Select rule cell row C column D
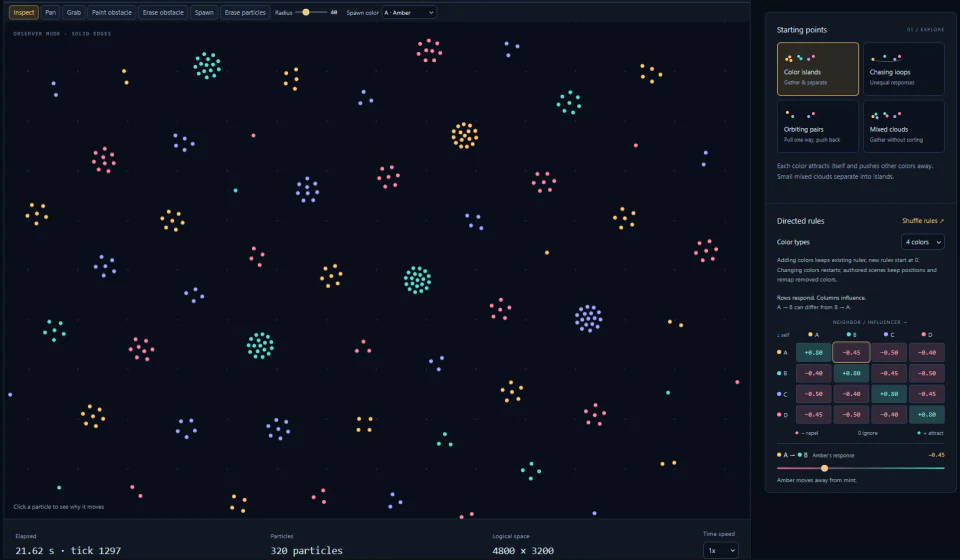Viewport: 960px width, 560px height. pyautogui.click(x=926, y=394)
